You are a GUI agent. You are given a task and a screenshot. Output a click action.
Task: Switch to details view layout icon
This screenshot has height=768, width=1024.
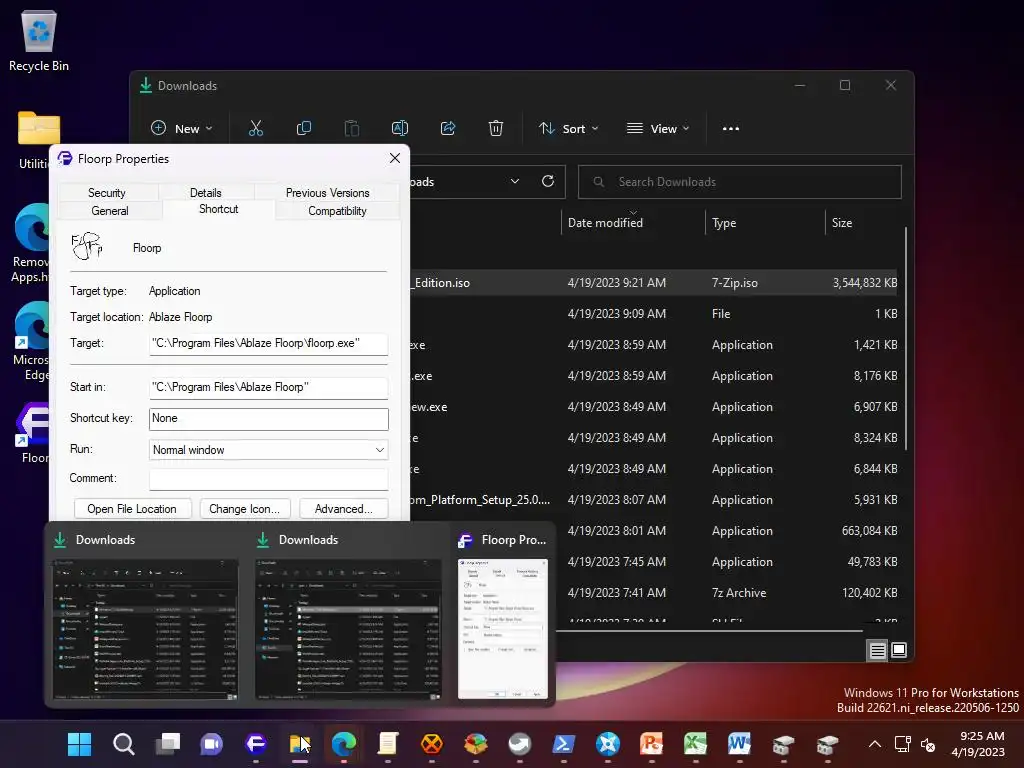(877, 650)
